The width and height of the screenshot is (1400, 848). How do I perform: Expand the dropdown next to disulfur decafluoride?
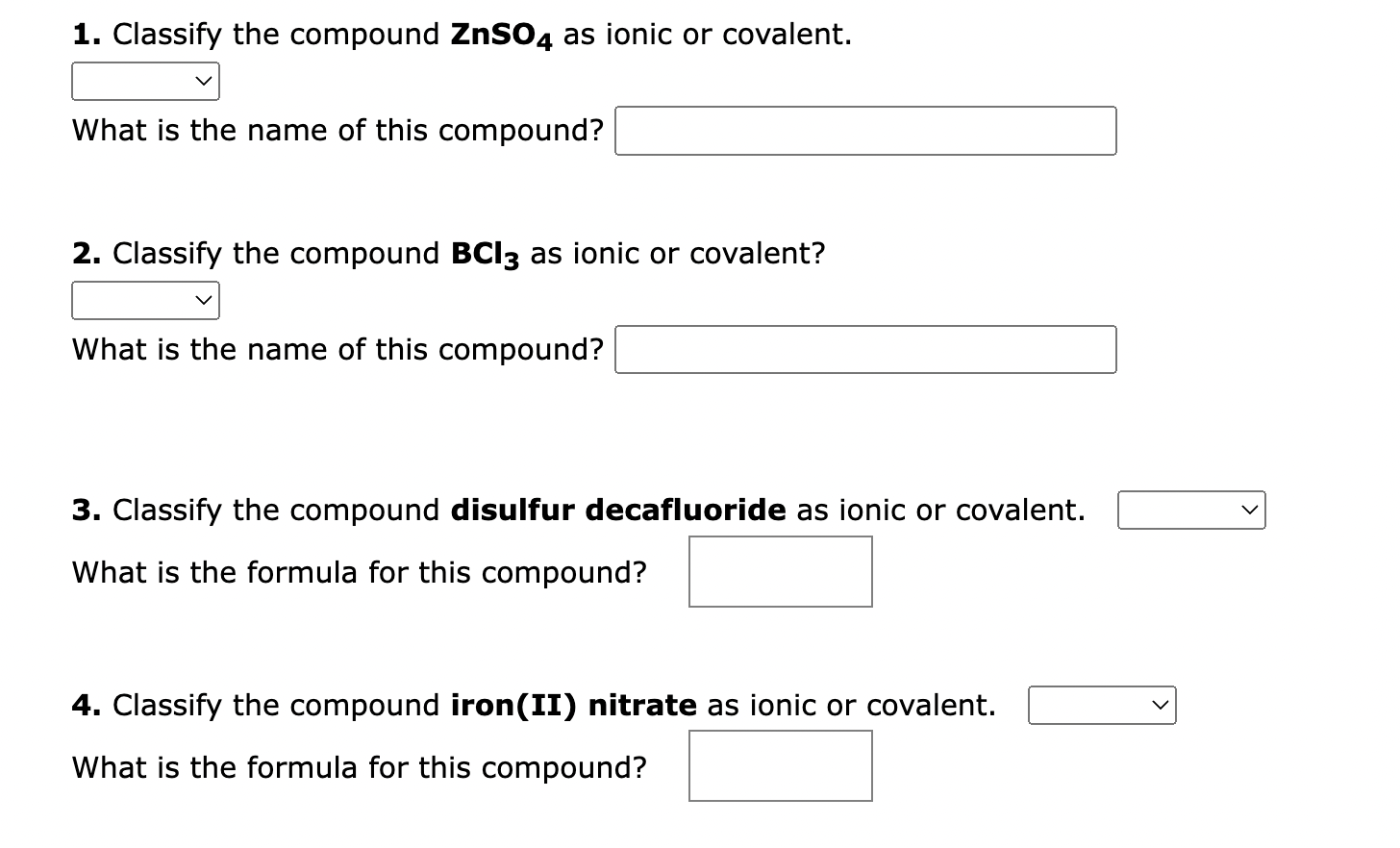click(1190, 510)
